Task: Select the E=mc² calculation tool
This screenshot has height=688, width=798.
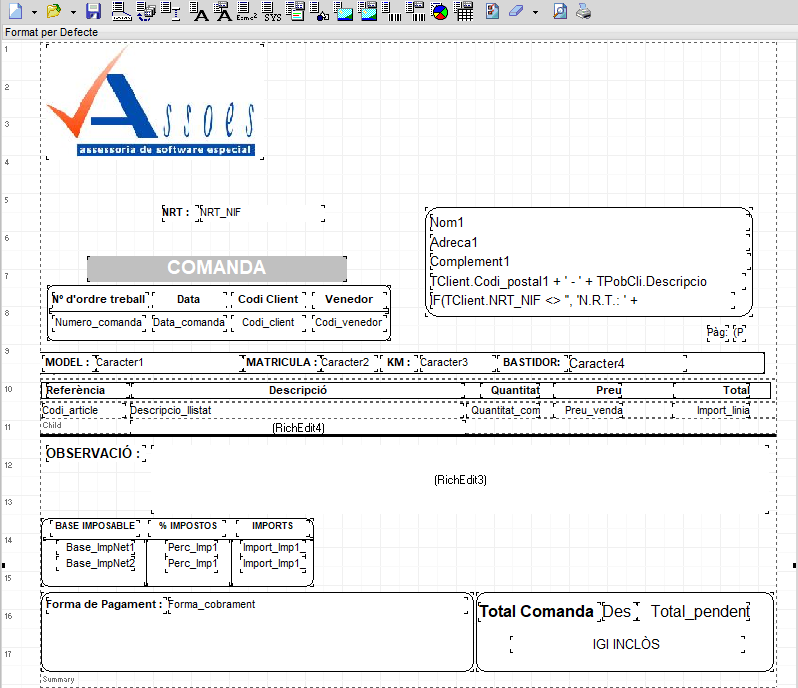Action: pyautogui.click(x=246, y=11)
